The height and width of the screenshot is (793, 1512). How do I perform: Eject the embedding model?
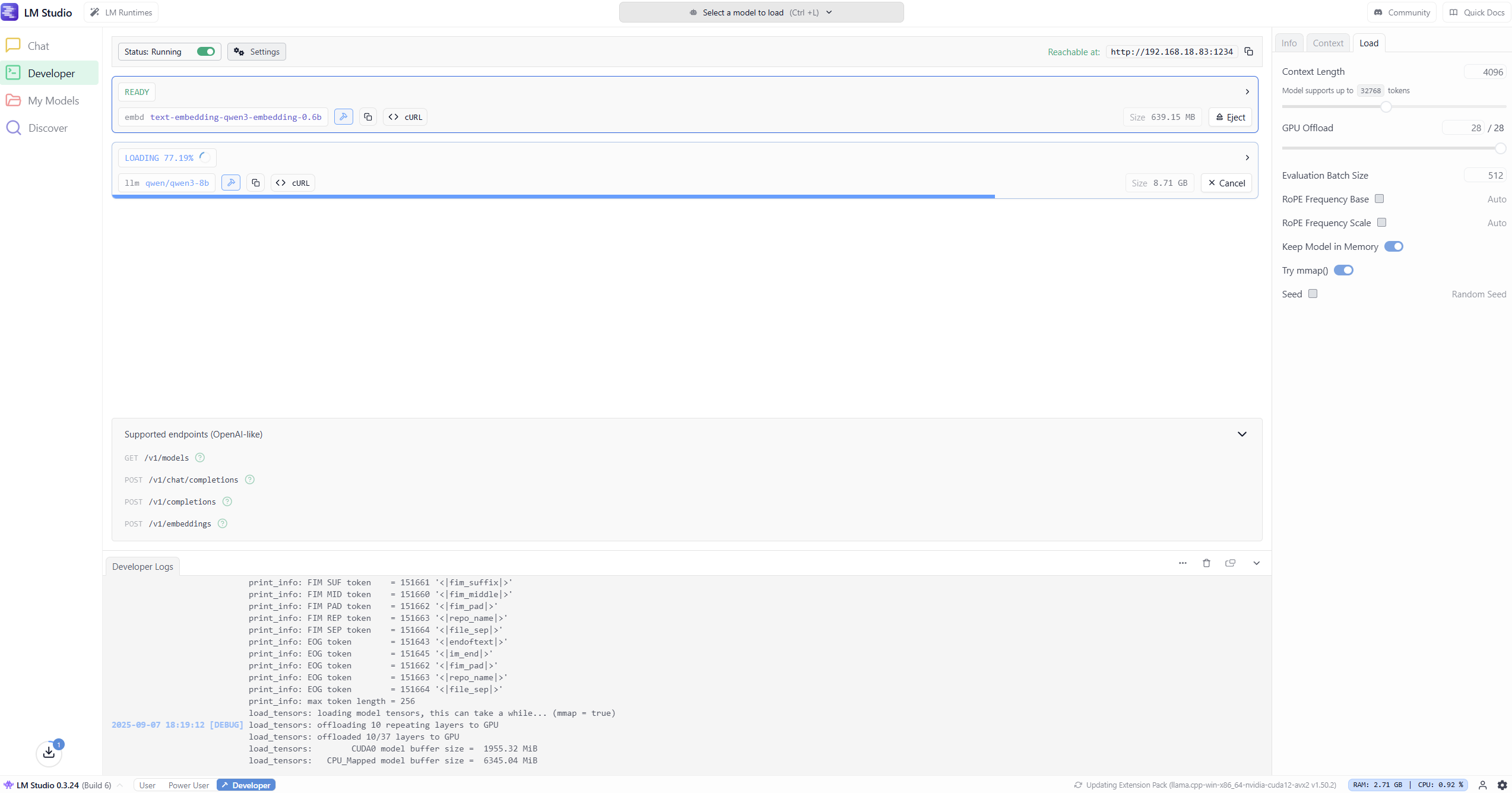[x=1230, y=117]
